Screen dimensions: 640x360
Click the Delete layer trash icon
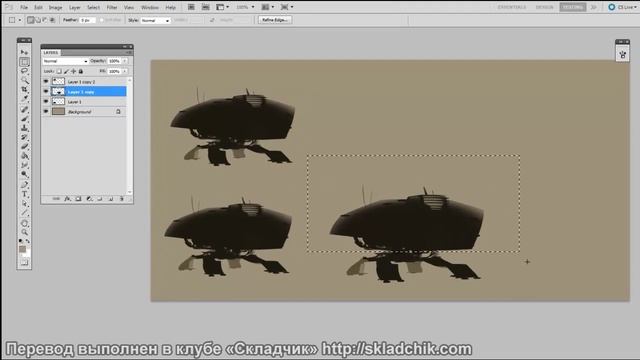[121, 199]
